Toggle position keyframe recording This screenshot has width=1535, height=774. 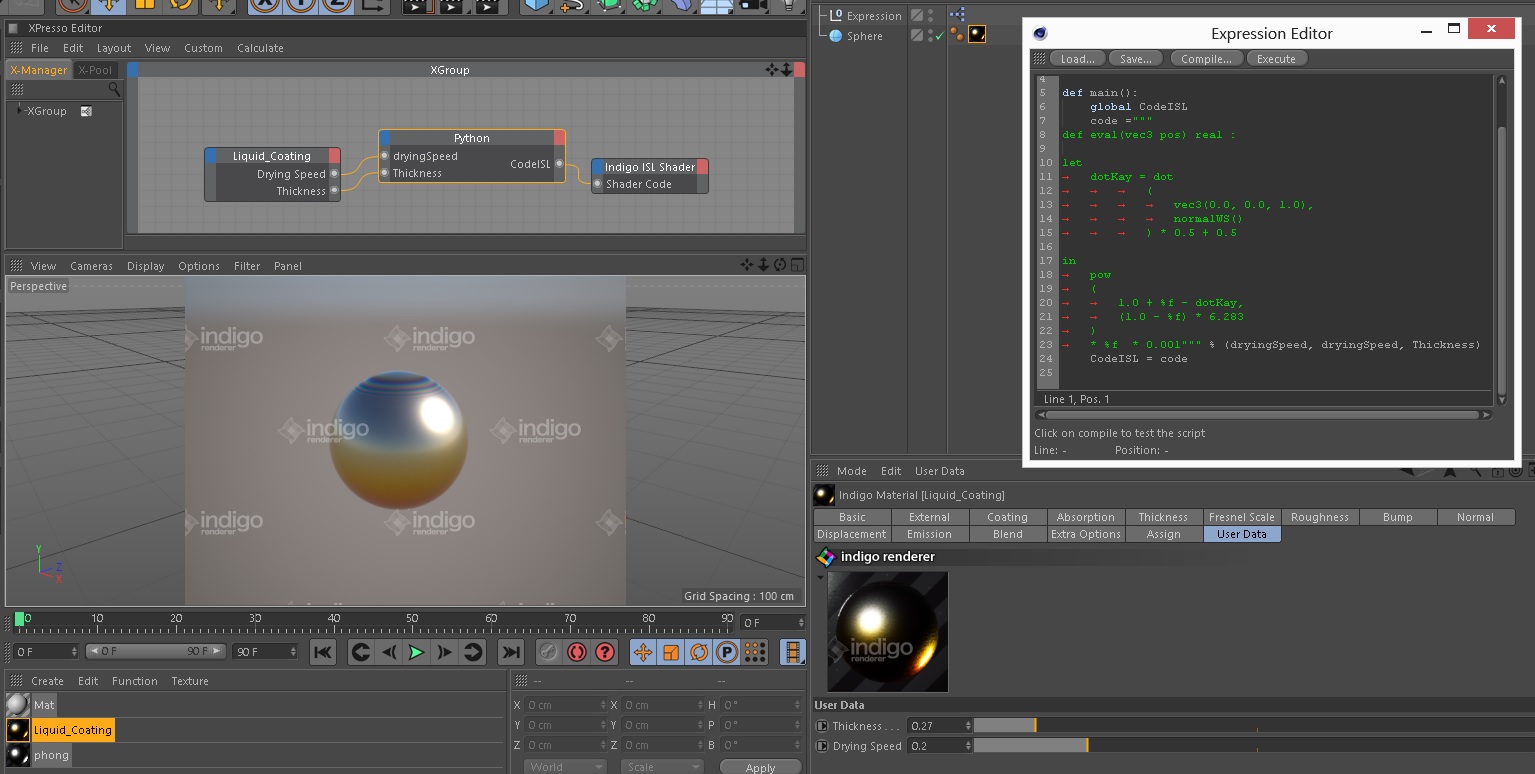(x=643, y=653)
